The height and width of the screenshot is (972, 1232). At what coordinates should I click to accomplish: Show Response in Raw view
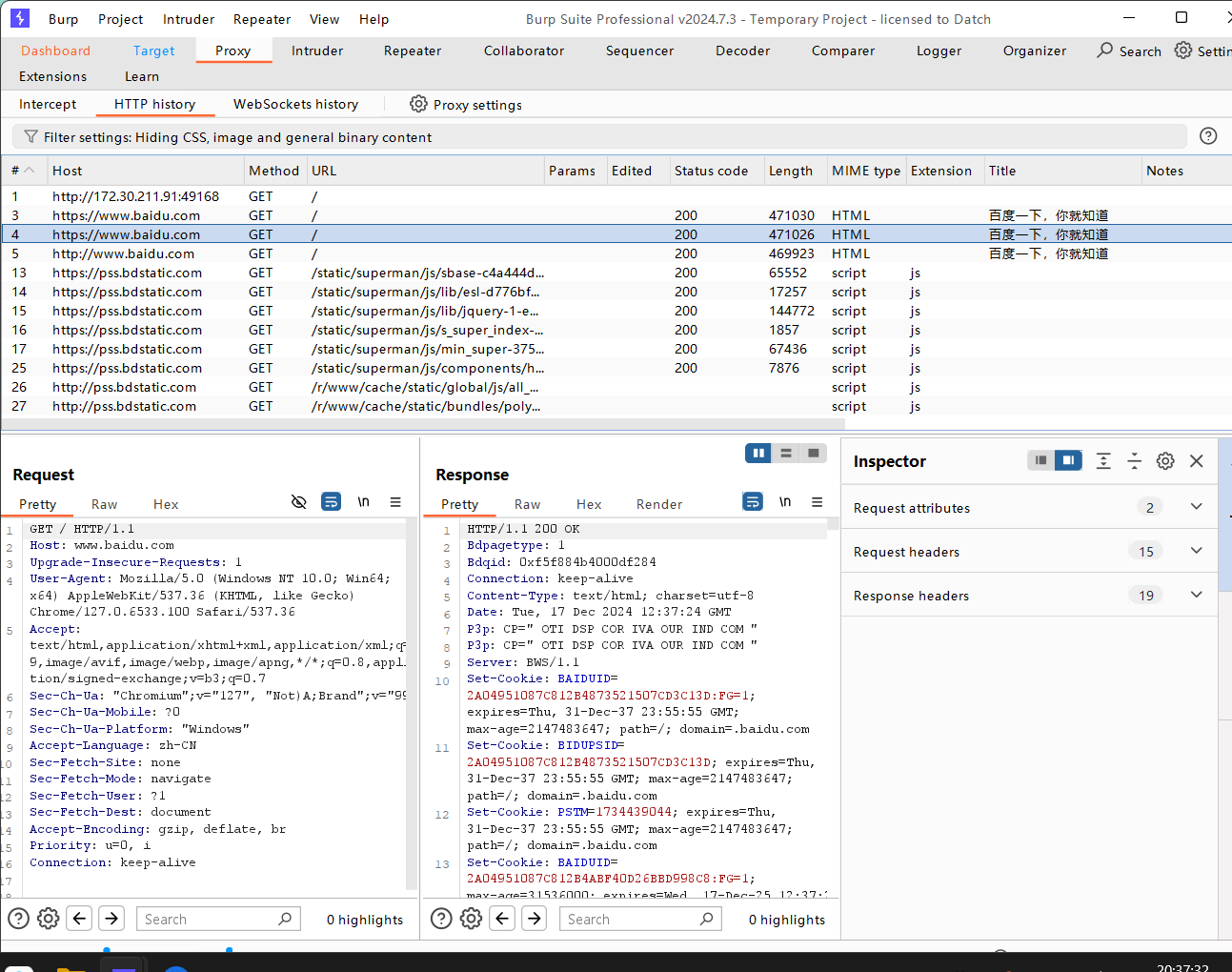527,504
